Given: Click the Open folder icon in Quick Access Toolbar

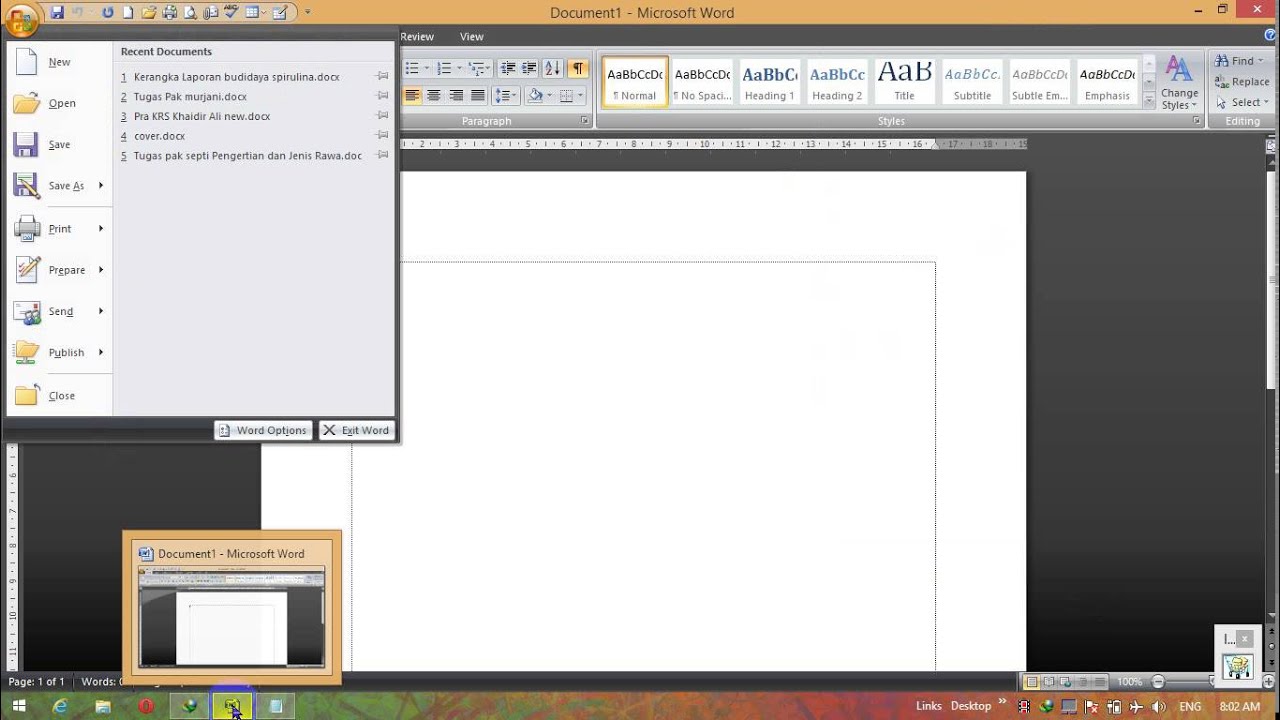Looking at the screenshot, I should click(x=149, y=13).
